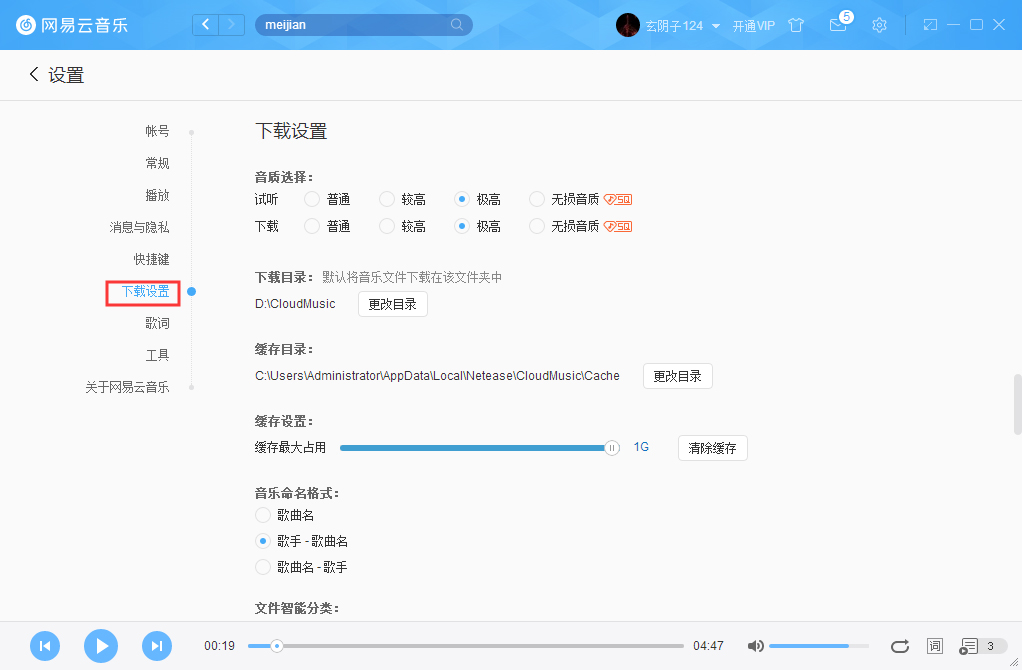Screen dimensions: 1022x670
Task: Open 开通VIP subscription link
Action: click(x=754, y=25)
